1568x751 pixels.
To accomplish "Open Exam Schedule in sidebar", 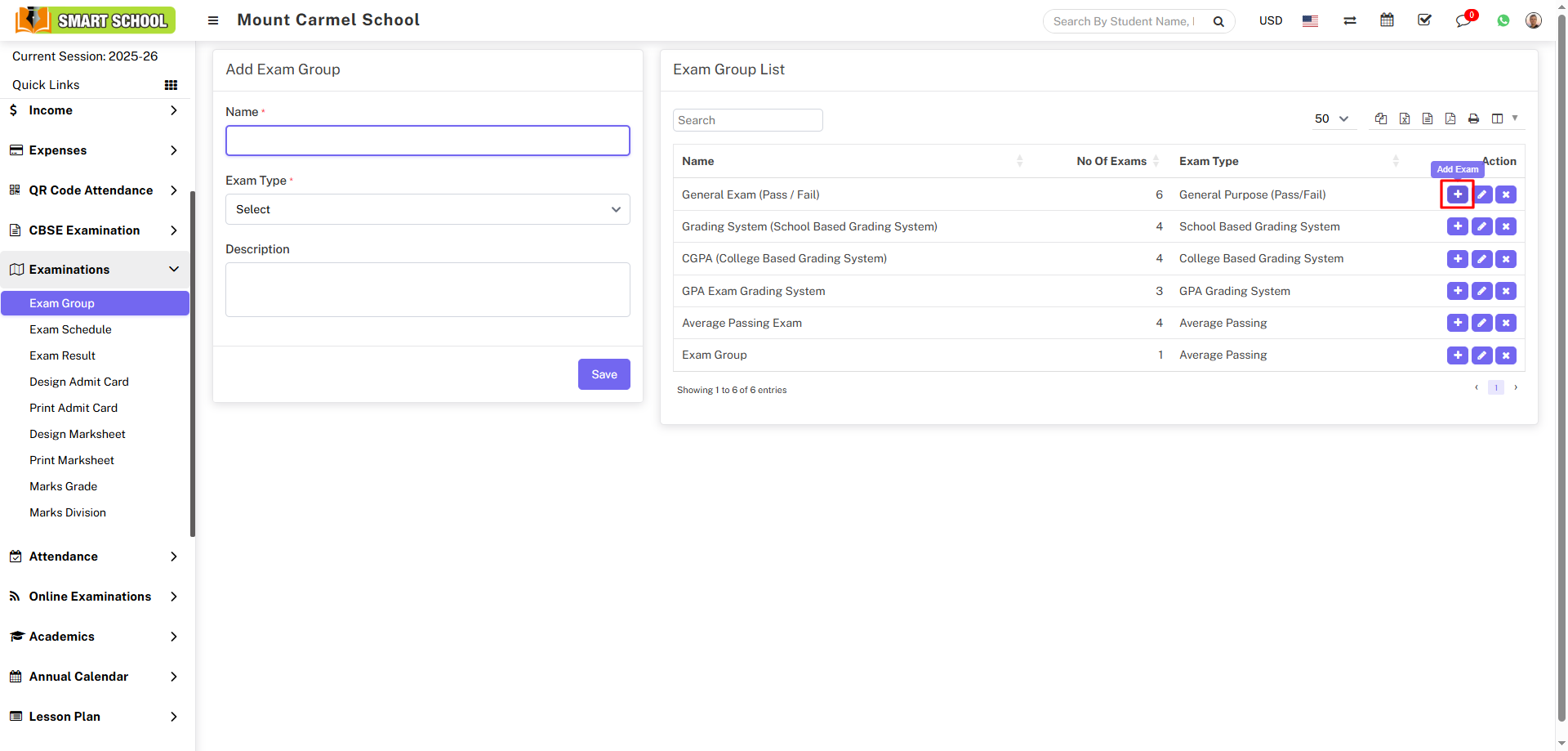I will click(70, 329).
